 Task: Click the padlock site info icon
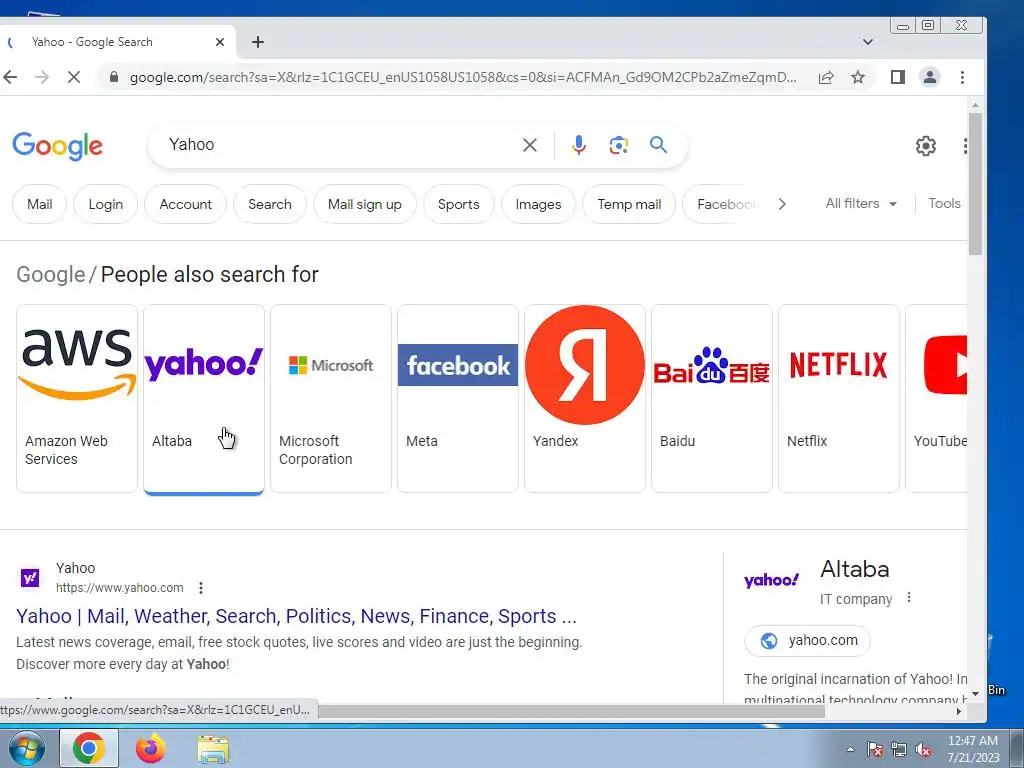coord(114,77)
